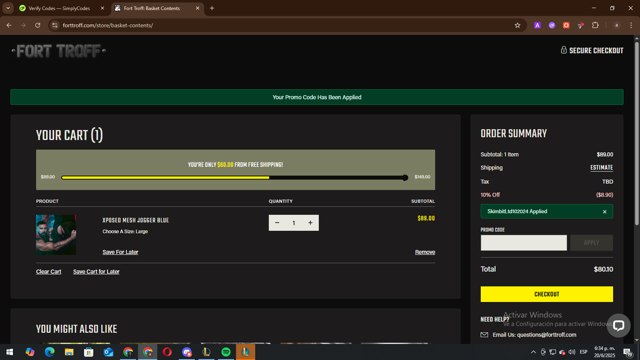The image size is (640, 360).
Task: Decrease quantity with the minus button
Action: [277, 223]
